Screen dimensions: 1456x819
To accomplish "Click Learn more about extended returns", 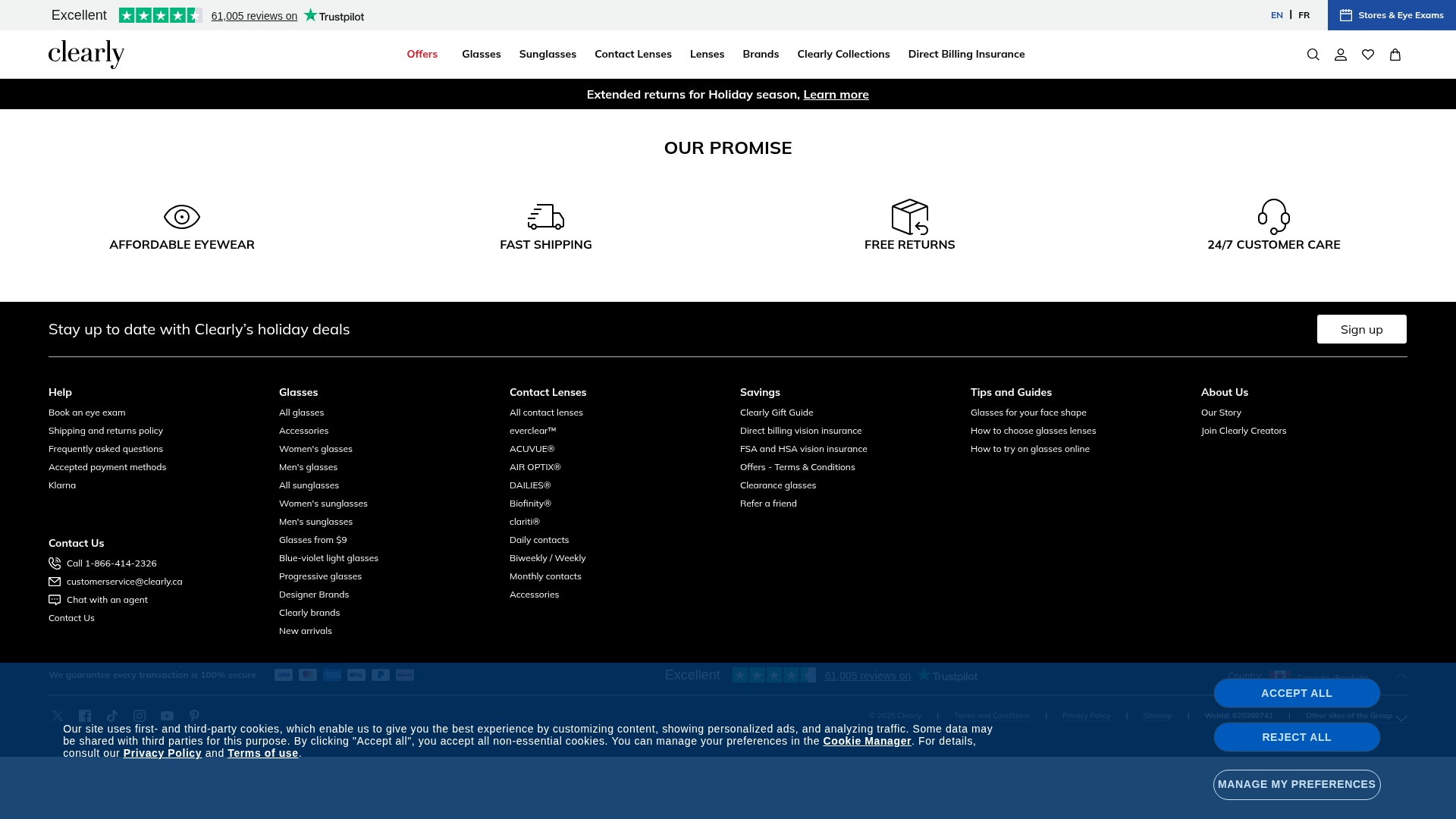I will tap(836, 95).
